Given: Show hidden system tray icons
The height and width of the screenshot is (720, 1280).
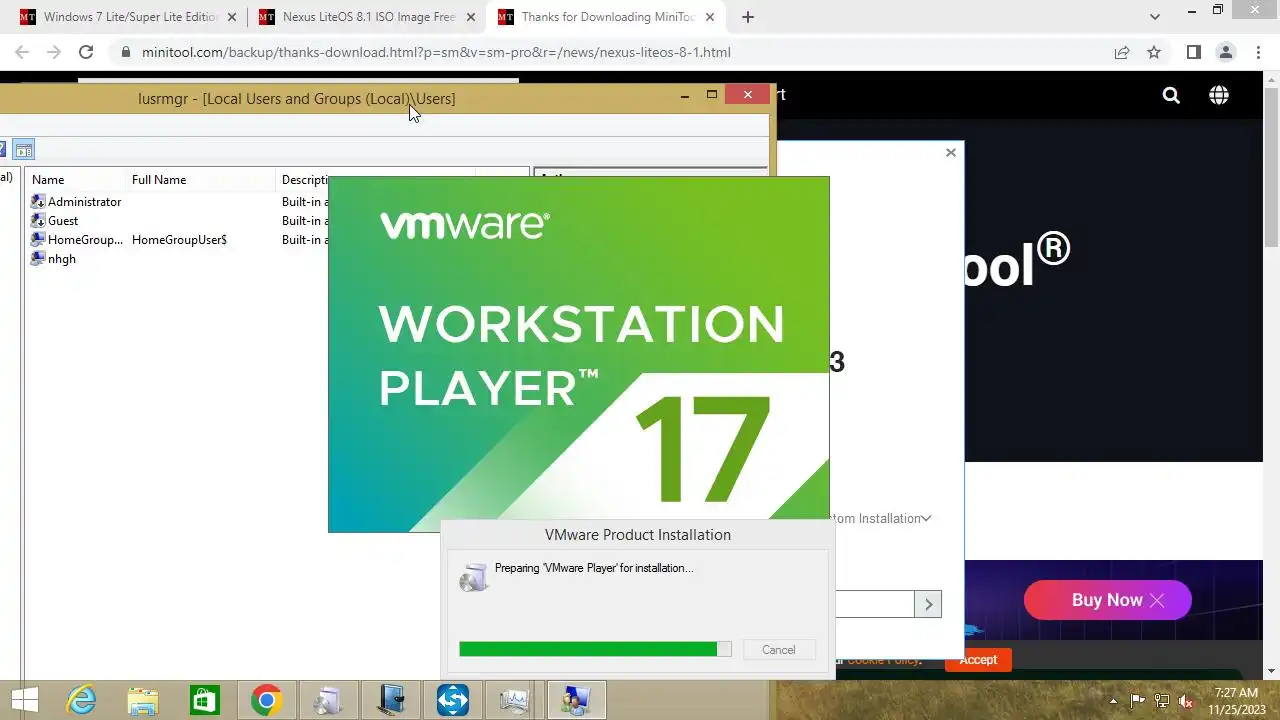Looking at the screenshot, I should pyautogui.click(x=1113, y=701).
